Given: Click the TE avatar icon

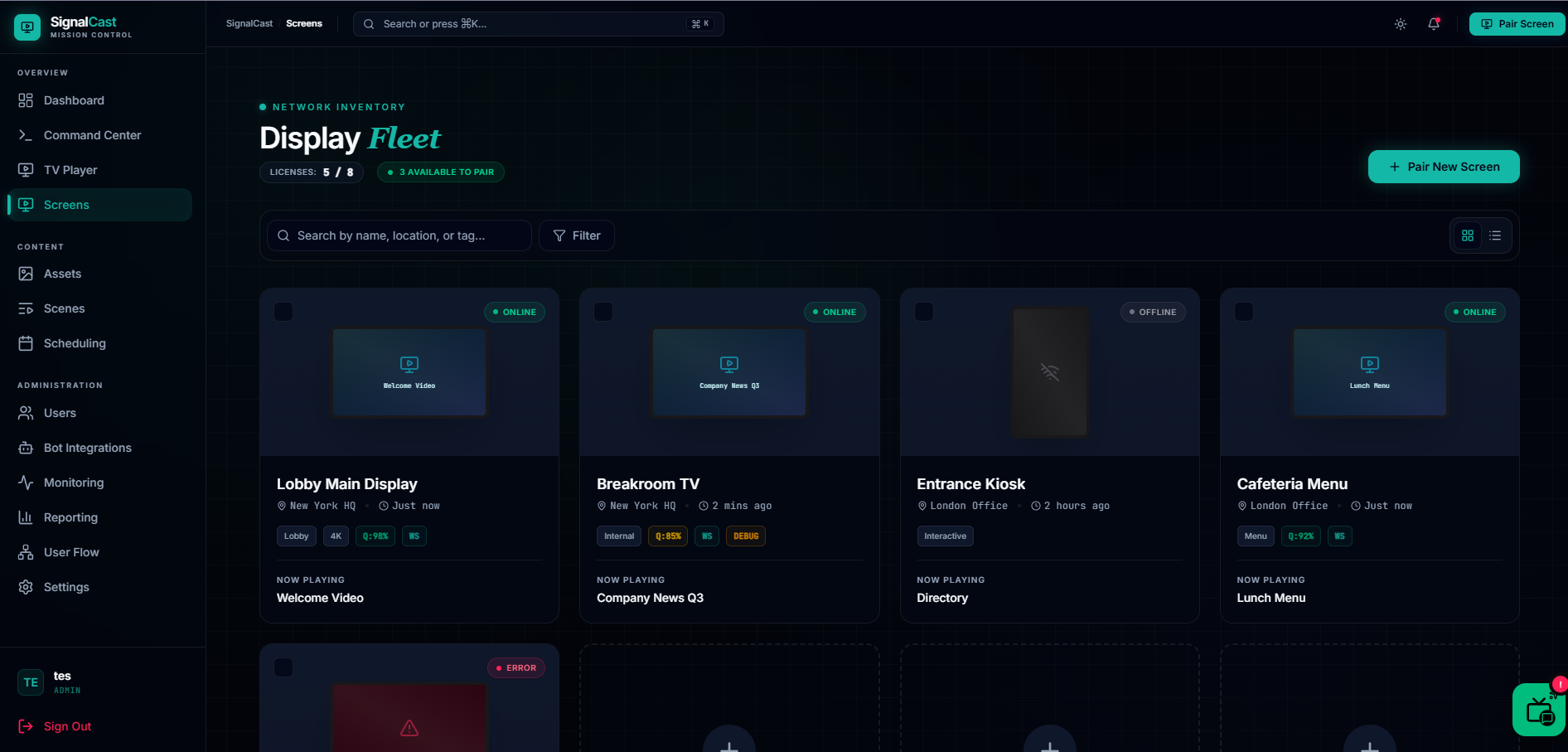Looking at the screenshot, I should pyautogui.click(x=31, y=682).
